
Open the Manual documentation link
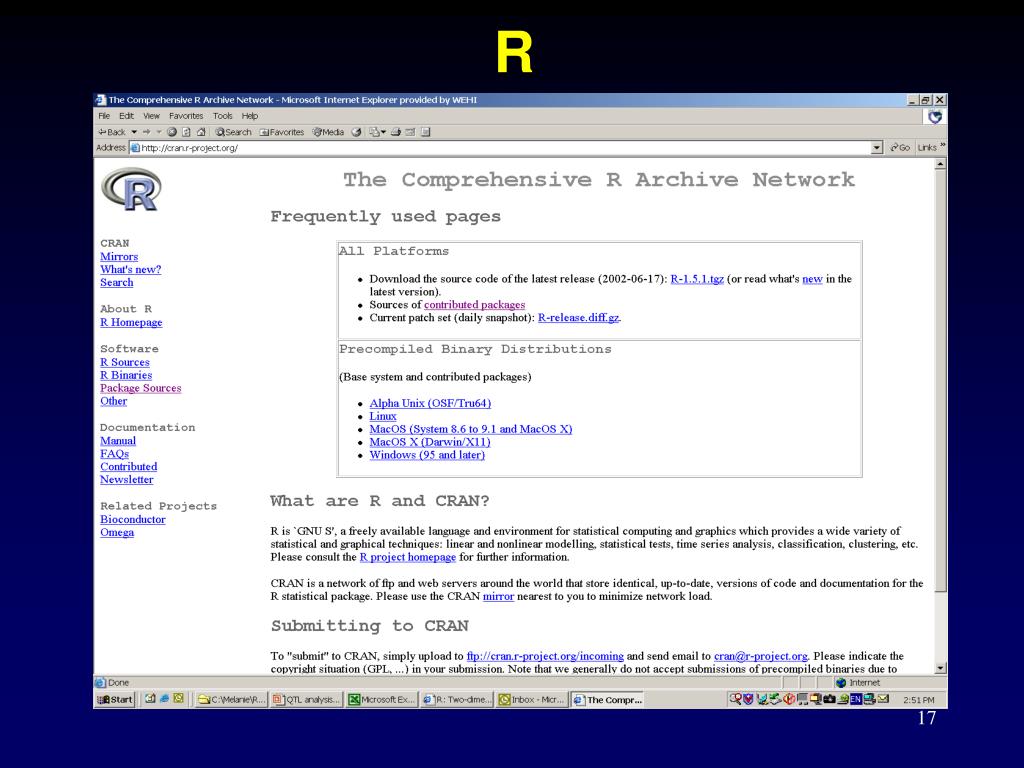tap(118, 441)
